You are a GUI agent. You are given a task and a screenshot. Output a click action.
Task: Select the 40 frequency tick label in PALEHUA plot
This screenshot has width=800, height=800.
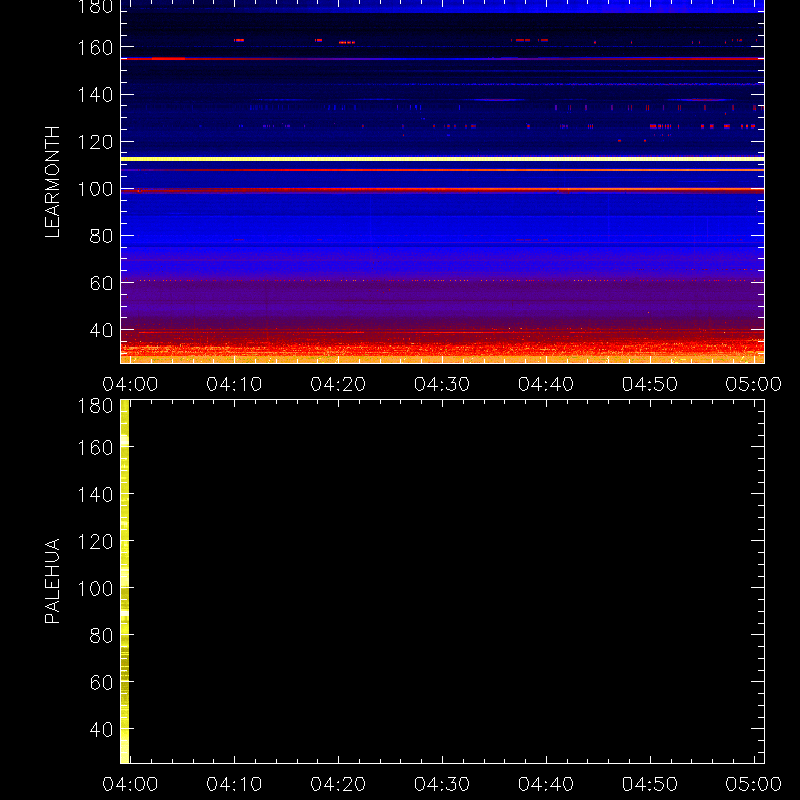(x=101, y=730)
